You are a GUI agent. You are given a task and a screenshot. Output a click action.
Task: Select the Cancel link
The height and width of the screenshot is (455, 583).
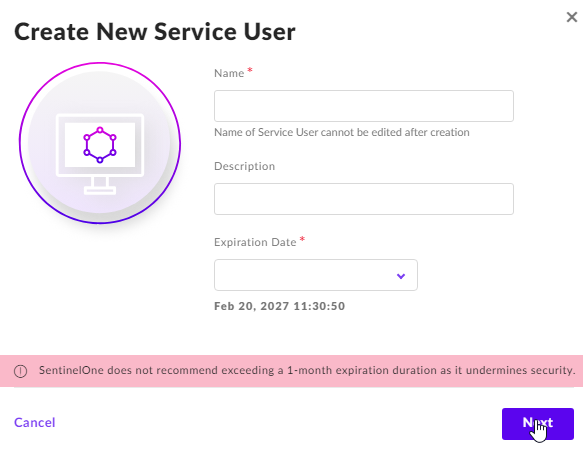(35, 422)
